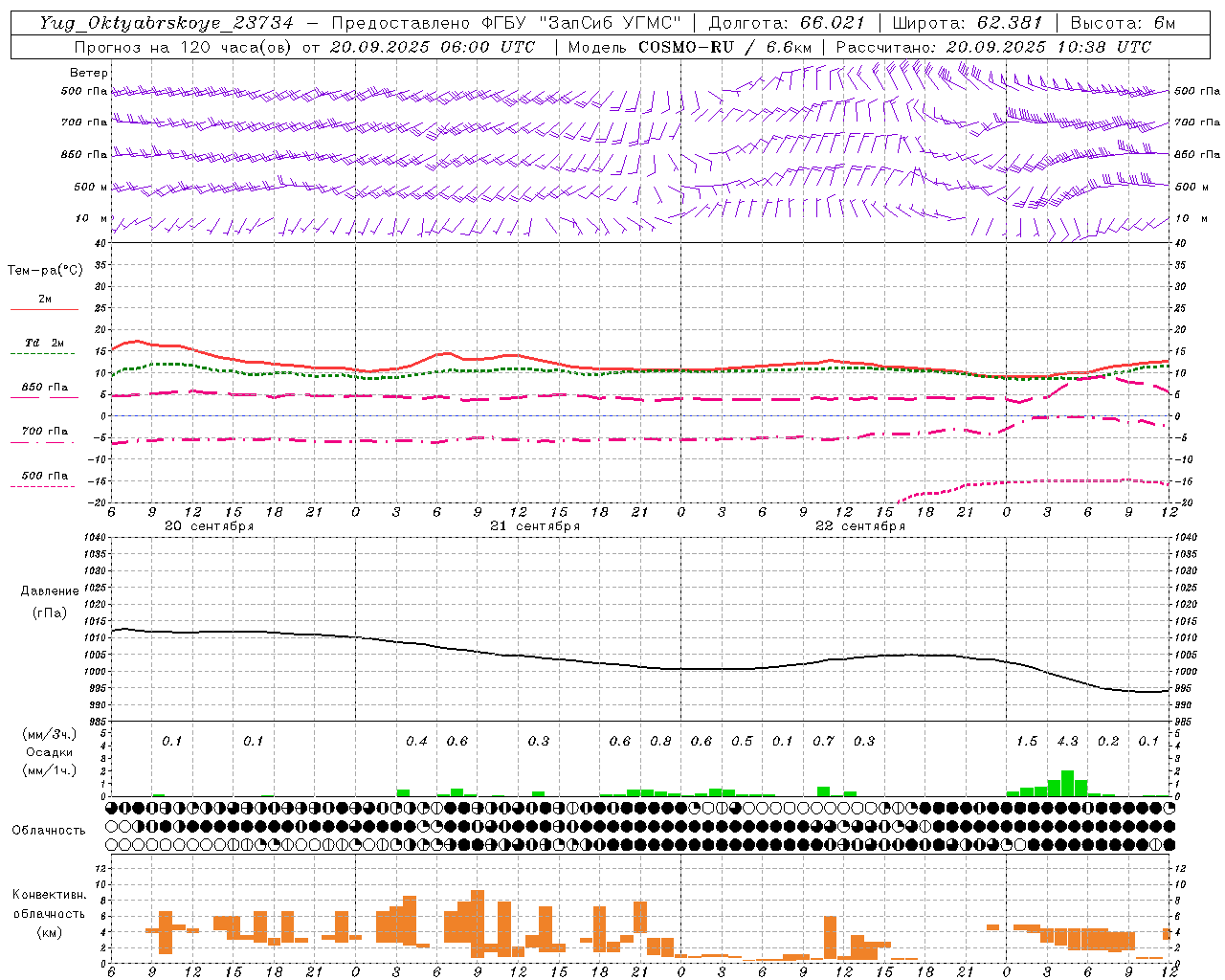
Task: Click the calculated time 20.09.2025 10:38 UTC
Action: point(1048,47)
